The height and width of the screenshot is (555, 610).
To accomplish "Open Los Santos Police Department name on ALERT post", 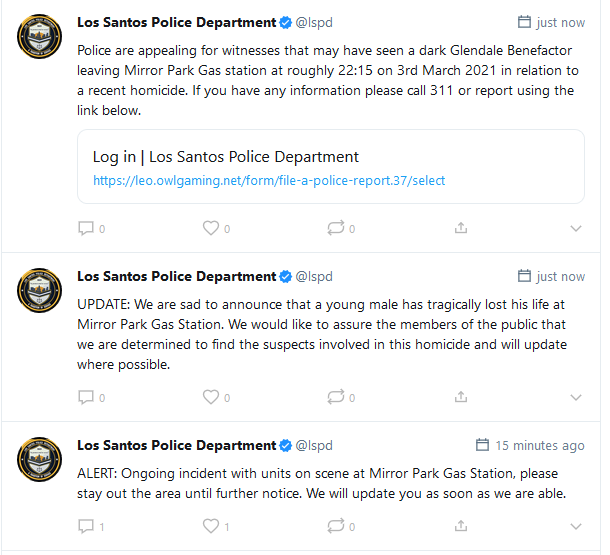I will coord(176,445).
